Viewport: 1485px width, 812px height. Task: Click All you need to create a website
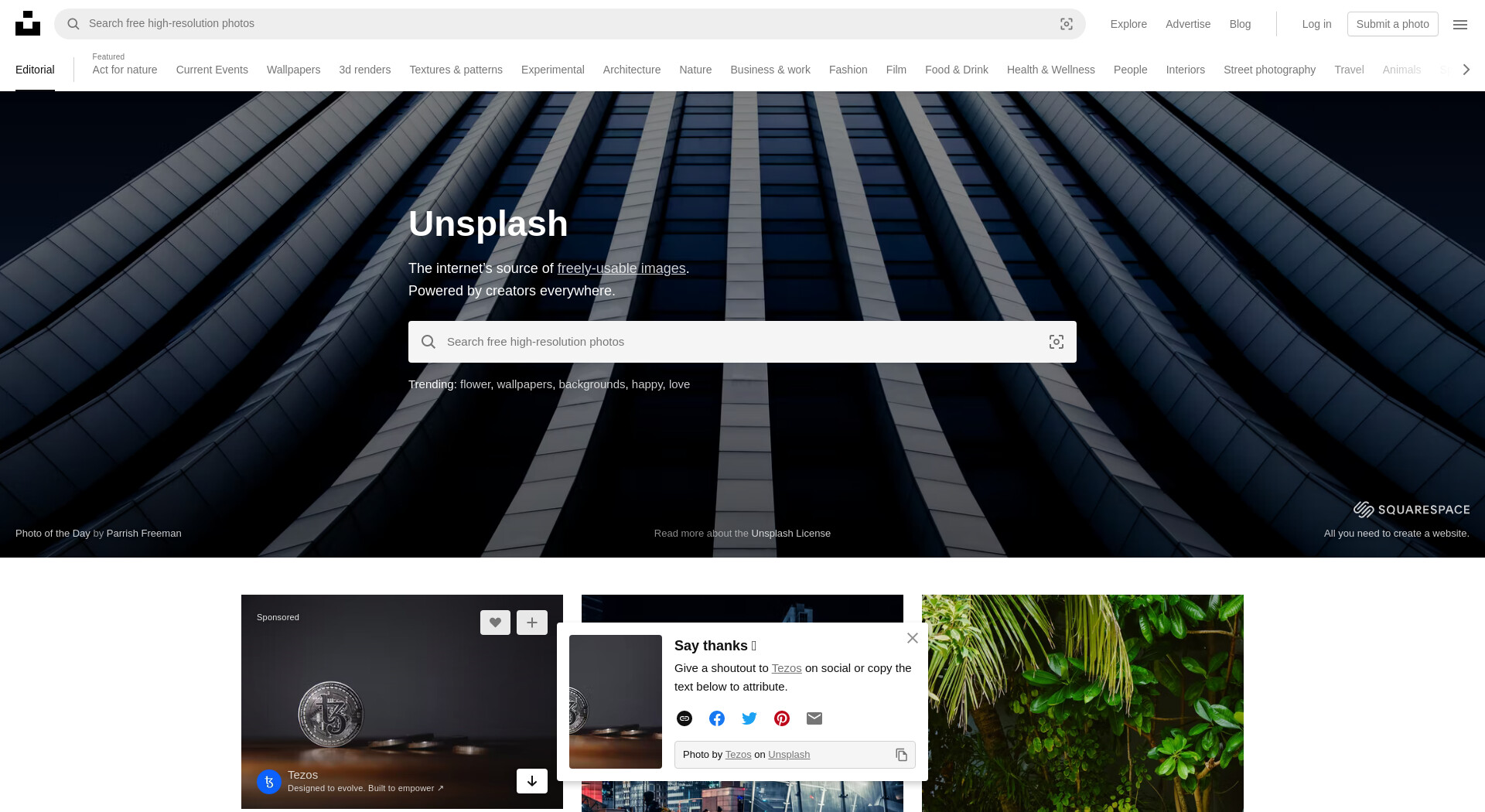coord(1396,534)
